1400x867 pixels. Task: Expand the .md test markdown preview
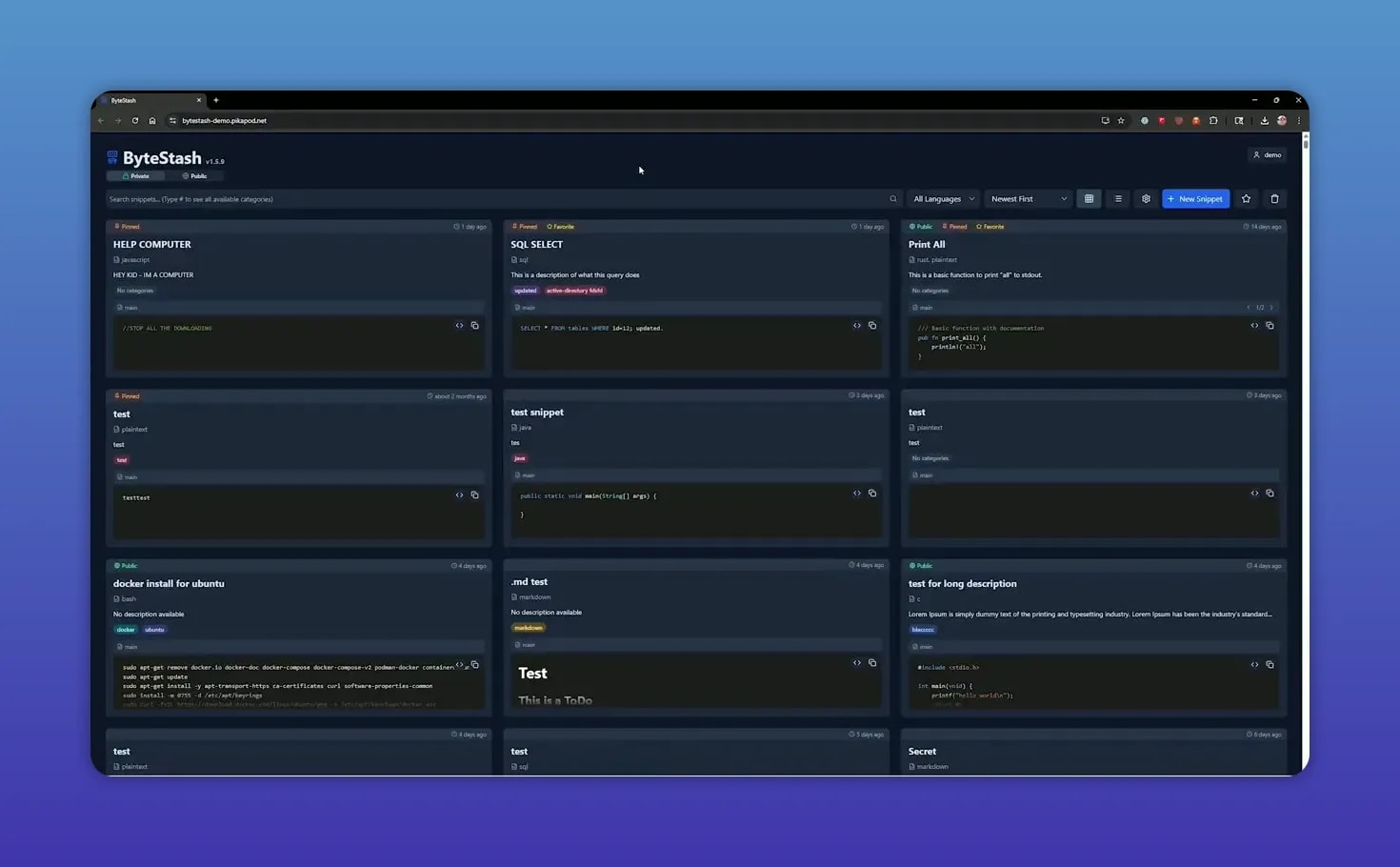point(856,663)
